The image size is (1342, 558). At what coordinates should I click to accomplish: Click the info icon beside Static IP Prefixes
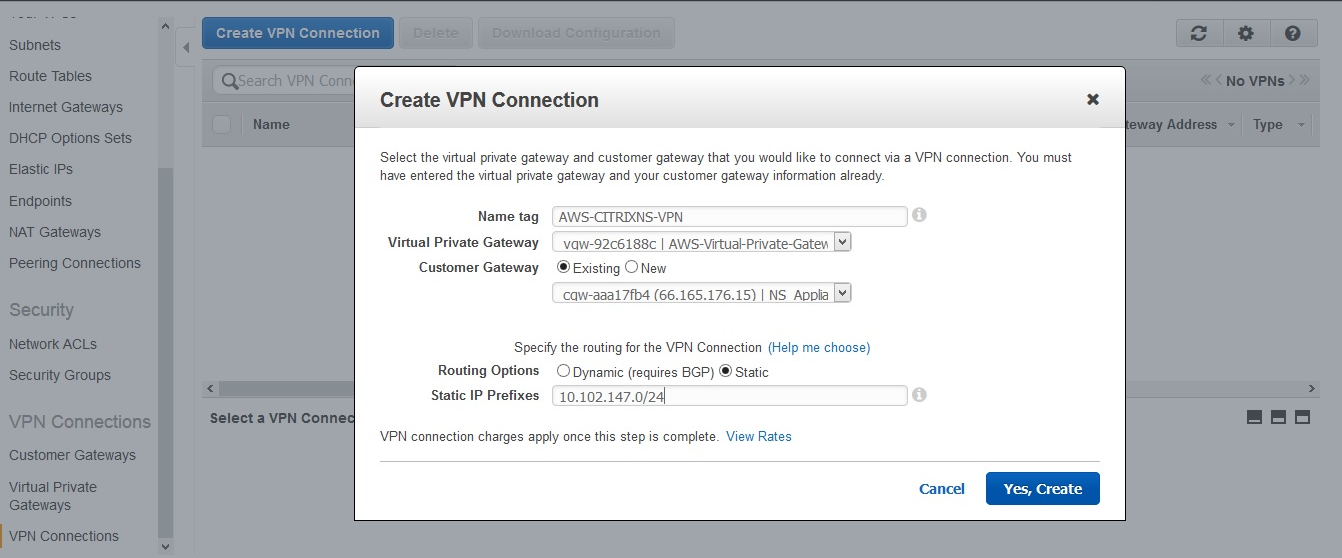point(919,395)
